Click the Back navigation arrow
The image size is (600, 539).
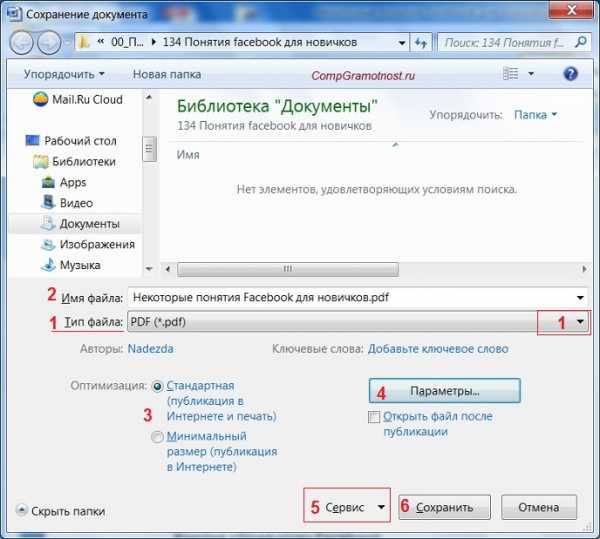pyautogui.click(x=21, y=42)
